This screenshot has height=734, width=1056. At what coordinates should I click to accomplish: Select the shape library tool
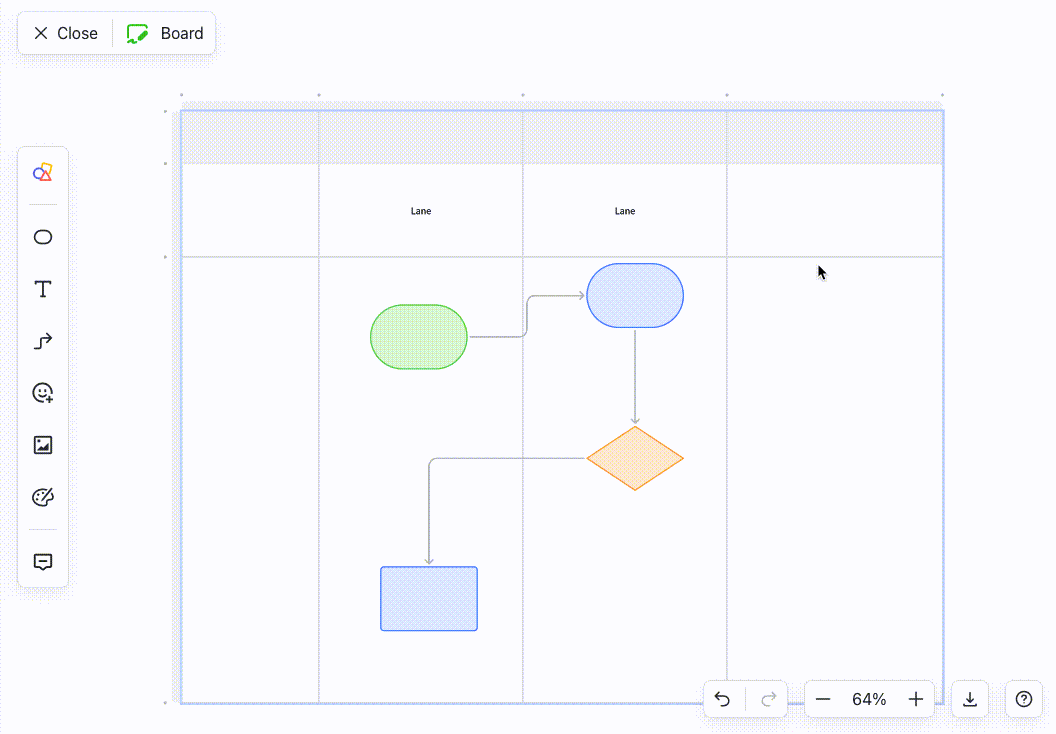tap(42, 172)
